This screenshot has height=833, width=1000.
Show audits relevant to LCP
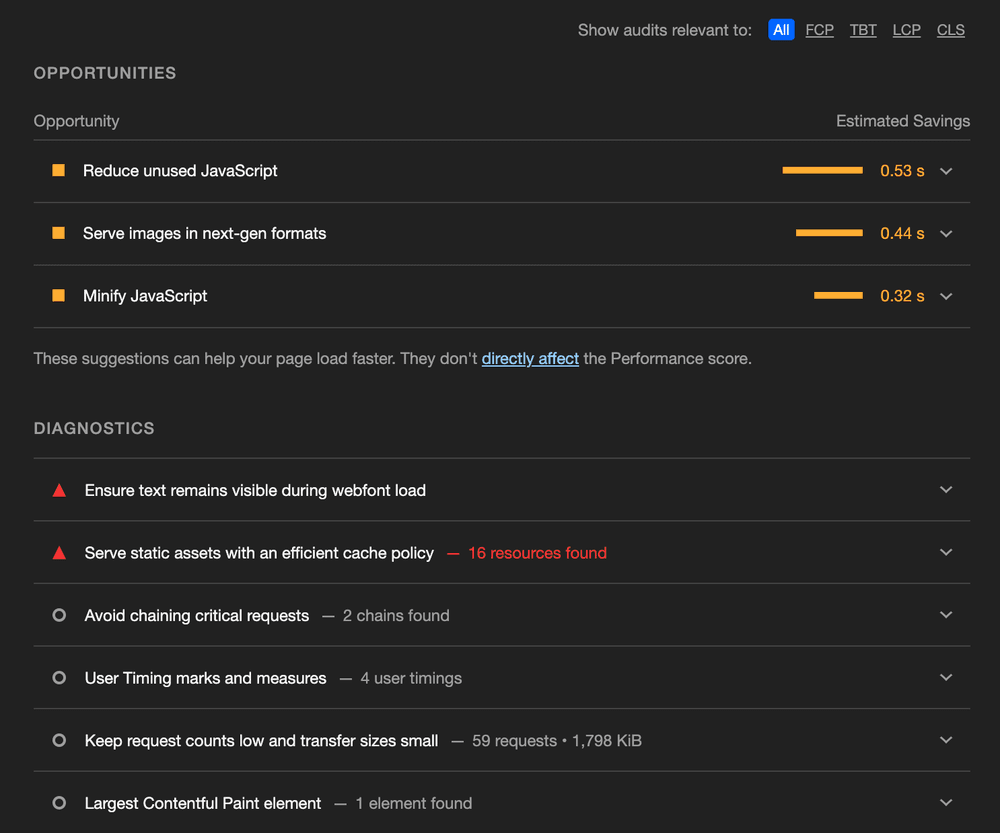coord(906,30)
